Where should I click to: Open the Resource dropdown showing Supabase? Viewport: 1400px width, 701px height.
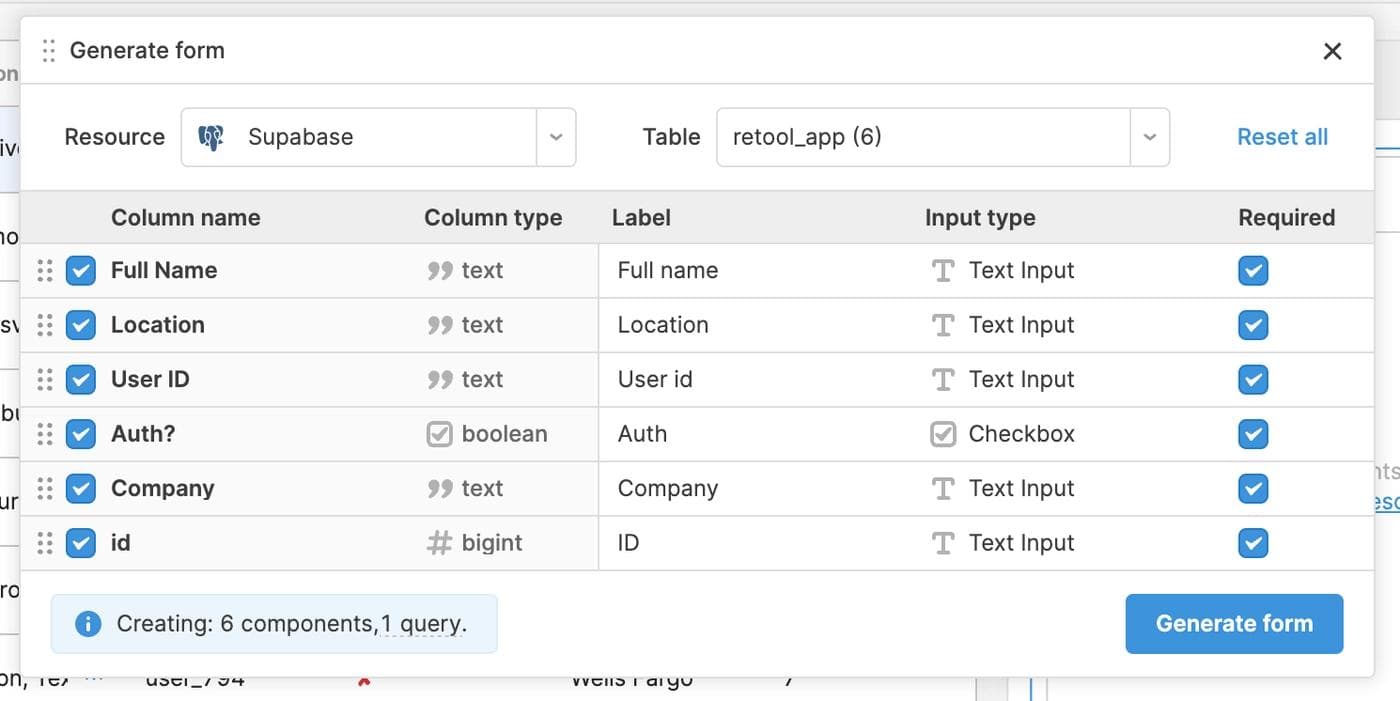click(x=556, y=137)
